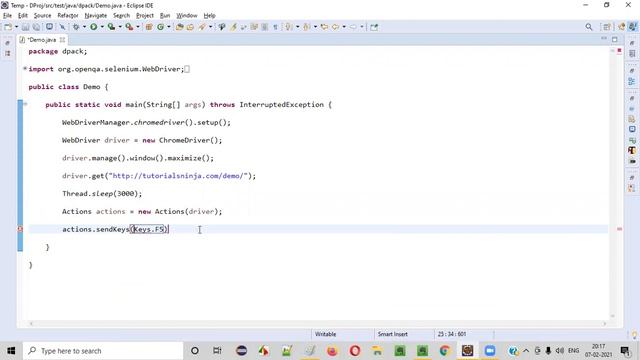Open the Project menu

click(145, 16)
